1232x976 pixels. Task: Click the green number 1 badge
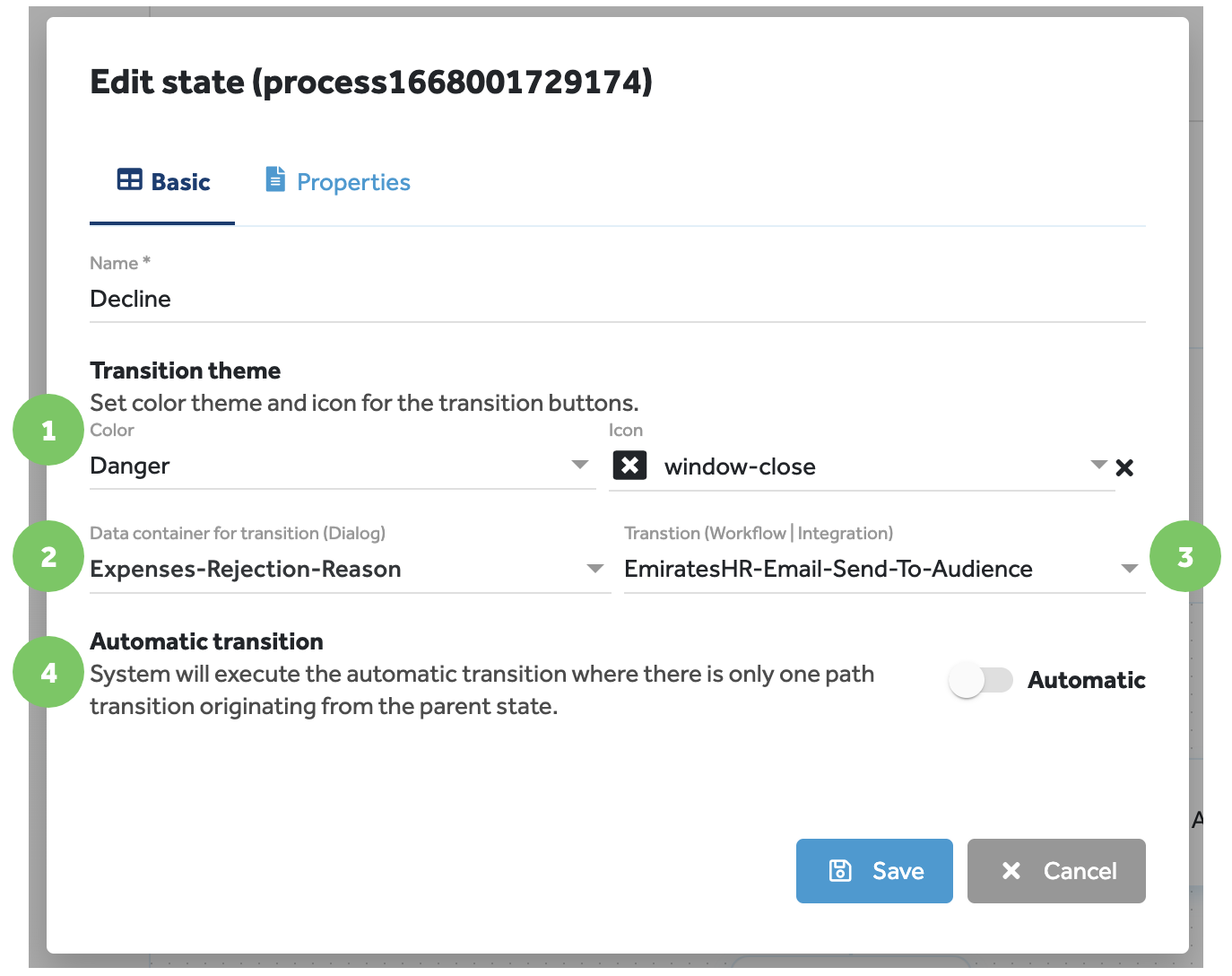[48, 431]
